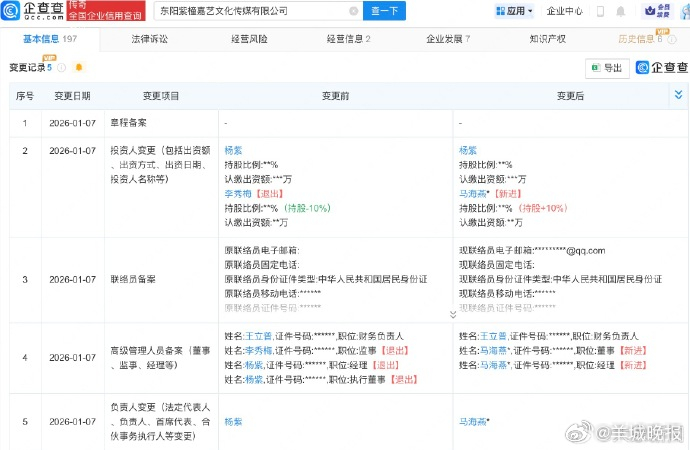690x450 pixels.
Task: Click the 导出 export button
Action: click(607, 68)
